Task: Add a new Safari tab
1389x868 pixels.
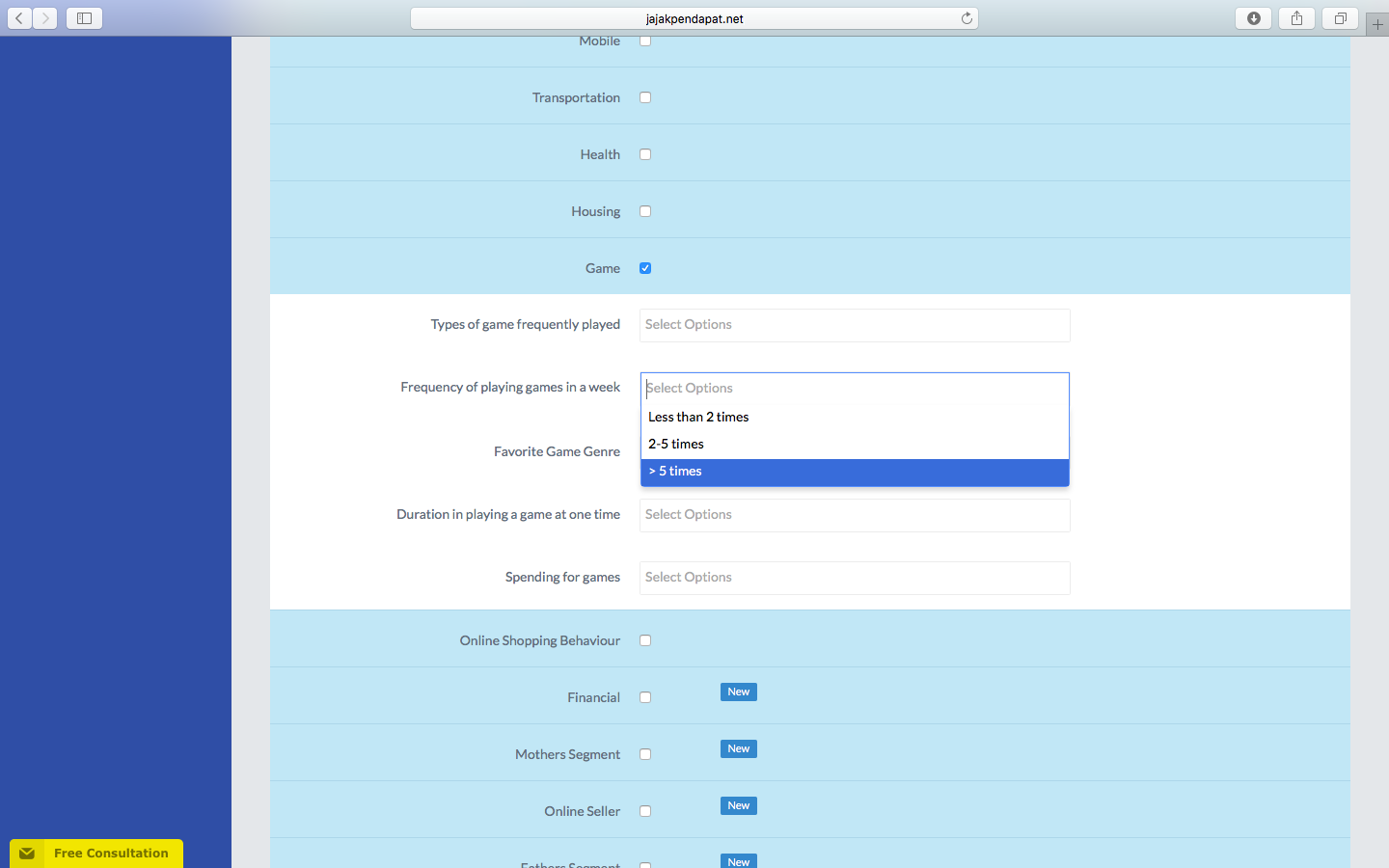Action: (x=1377, y=25)
